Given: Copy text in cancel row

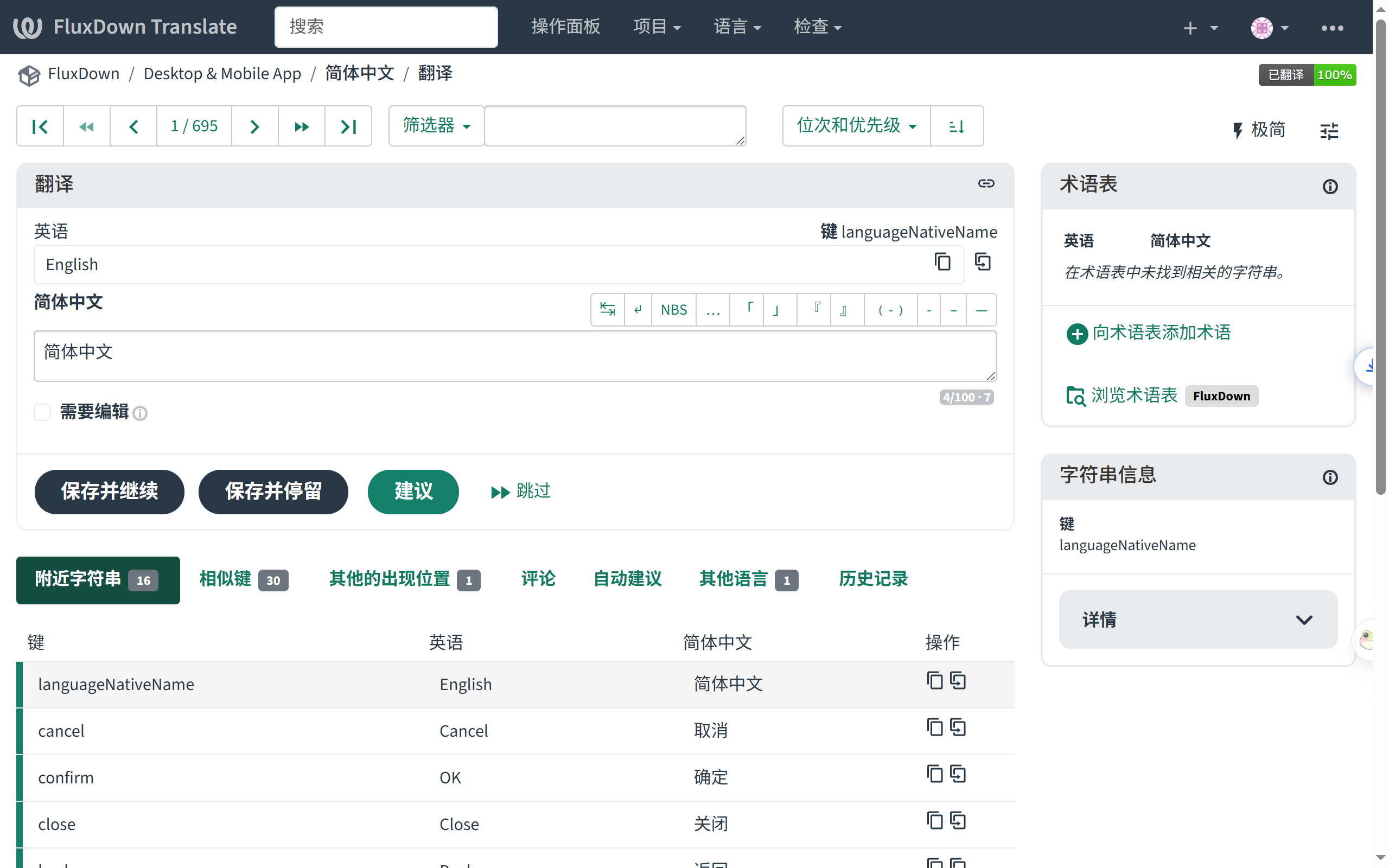Looking at the screenshot, I should pos(934,727).
